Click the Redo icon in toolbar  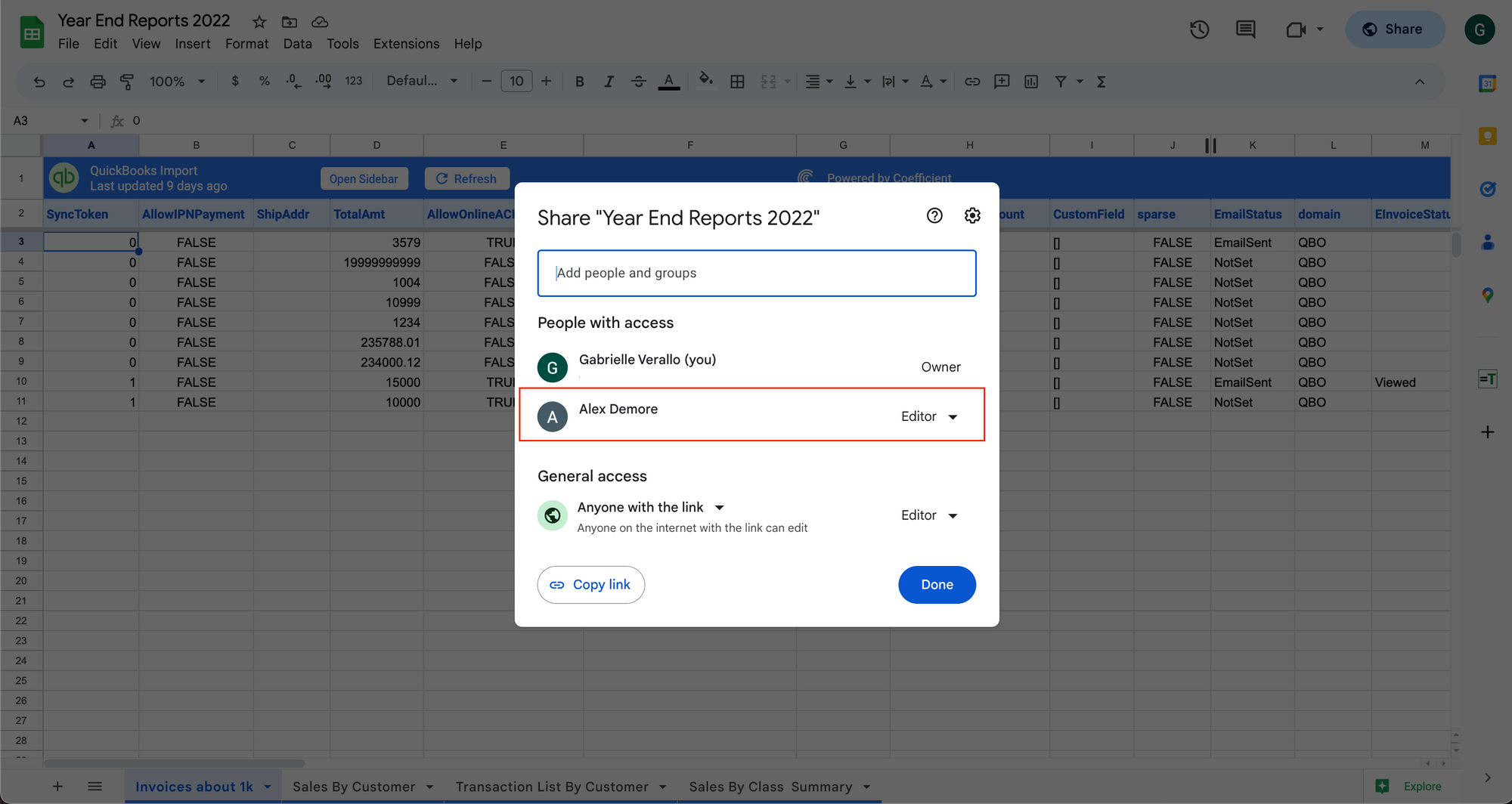(68, 82)
